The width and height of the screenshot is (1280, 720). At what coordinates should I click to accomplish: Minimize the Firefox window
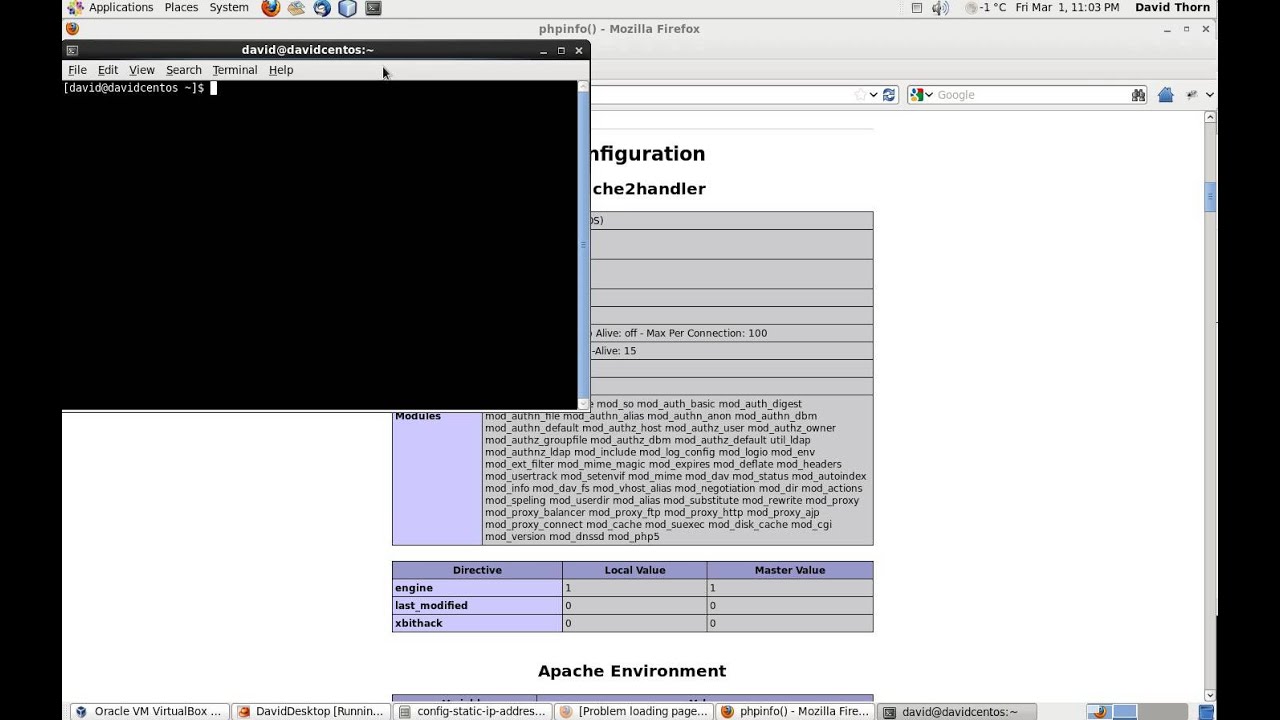(1167, 29)
